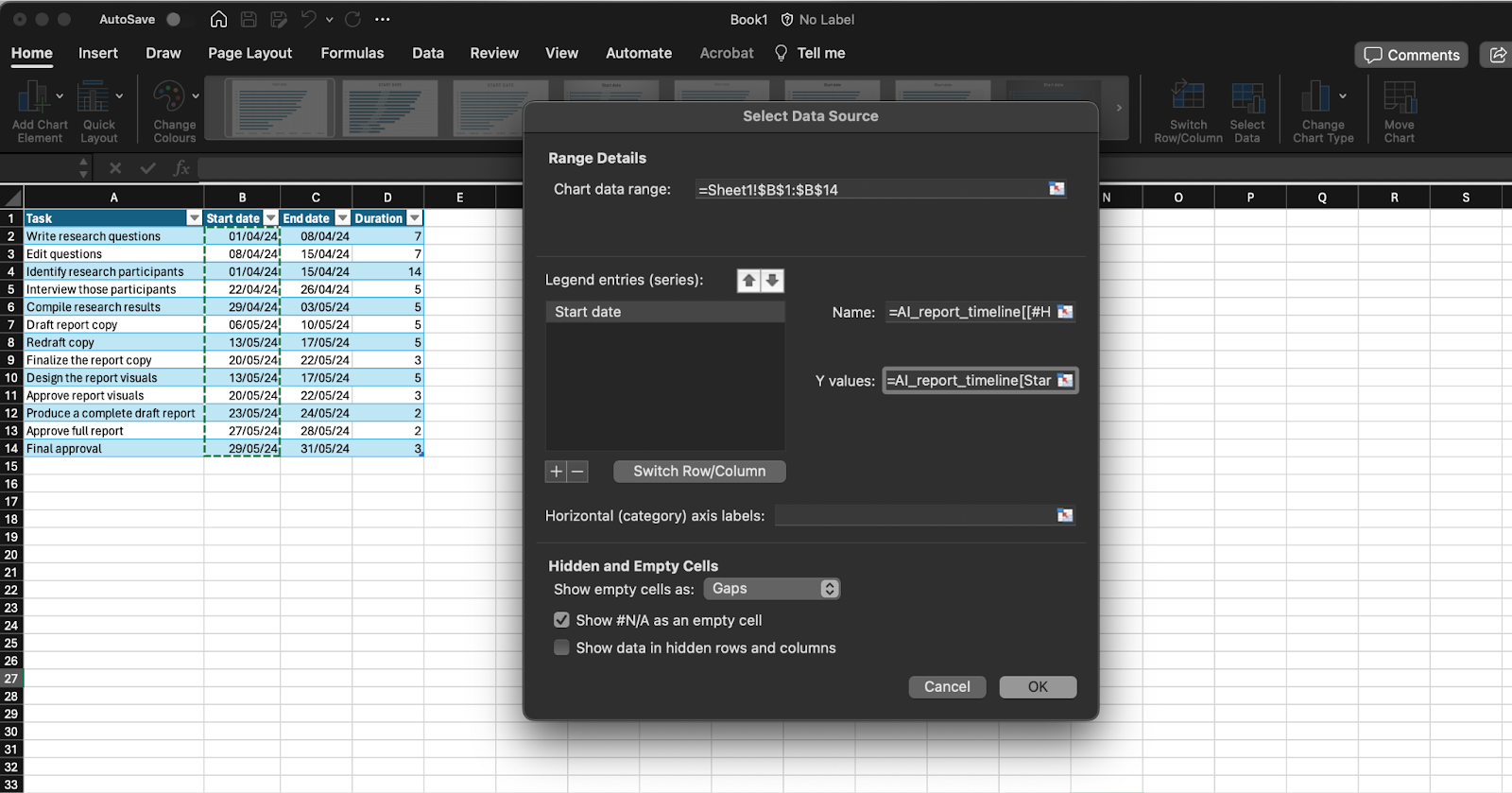
Task: Click cell Final approval
Action: pos(113,449)
